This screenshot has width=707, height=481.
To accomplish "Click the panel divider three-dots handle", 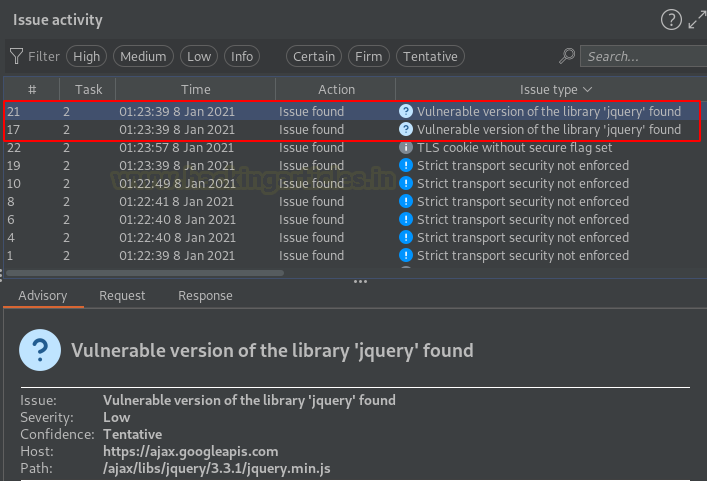I will click(360, 281).
